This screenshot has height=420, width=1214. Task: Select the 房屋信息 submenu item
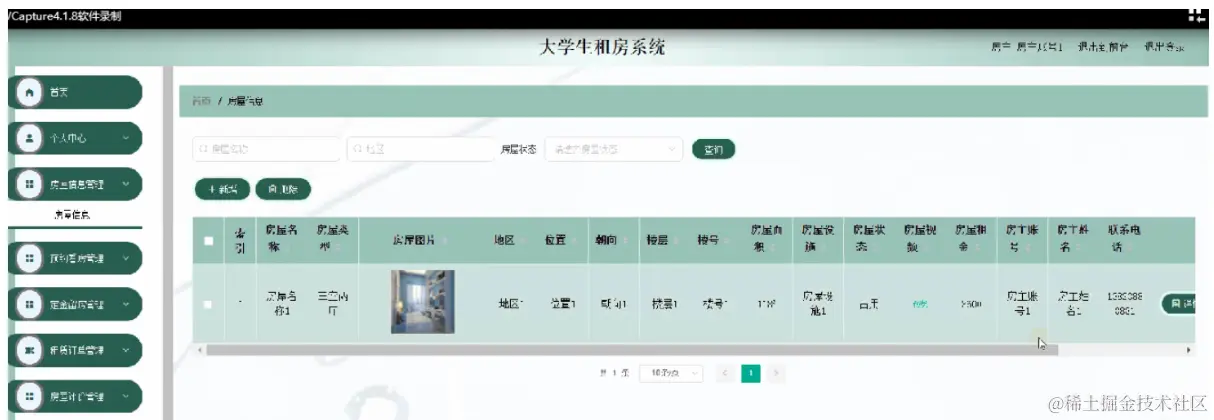72,215
